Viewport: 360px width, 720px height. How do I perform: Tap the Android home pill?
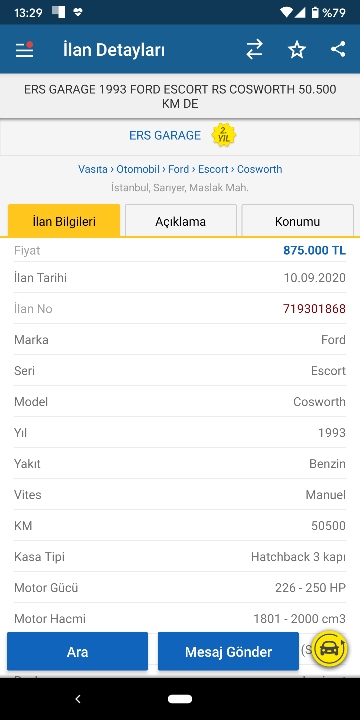[x=180, y=698]
